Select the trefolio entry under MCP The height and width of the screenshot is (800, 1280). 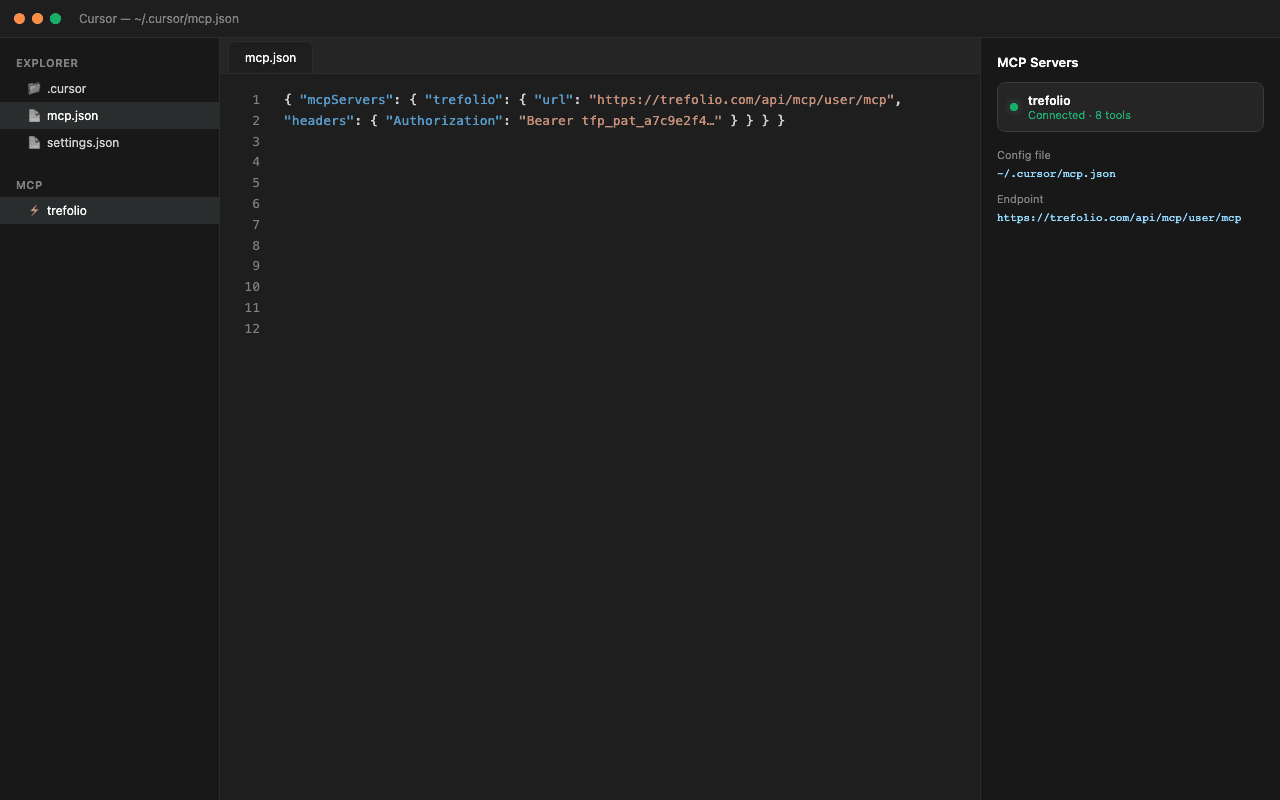click(109, 211)
